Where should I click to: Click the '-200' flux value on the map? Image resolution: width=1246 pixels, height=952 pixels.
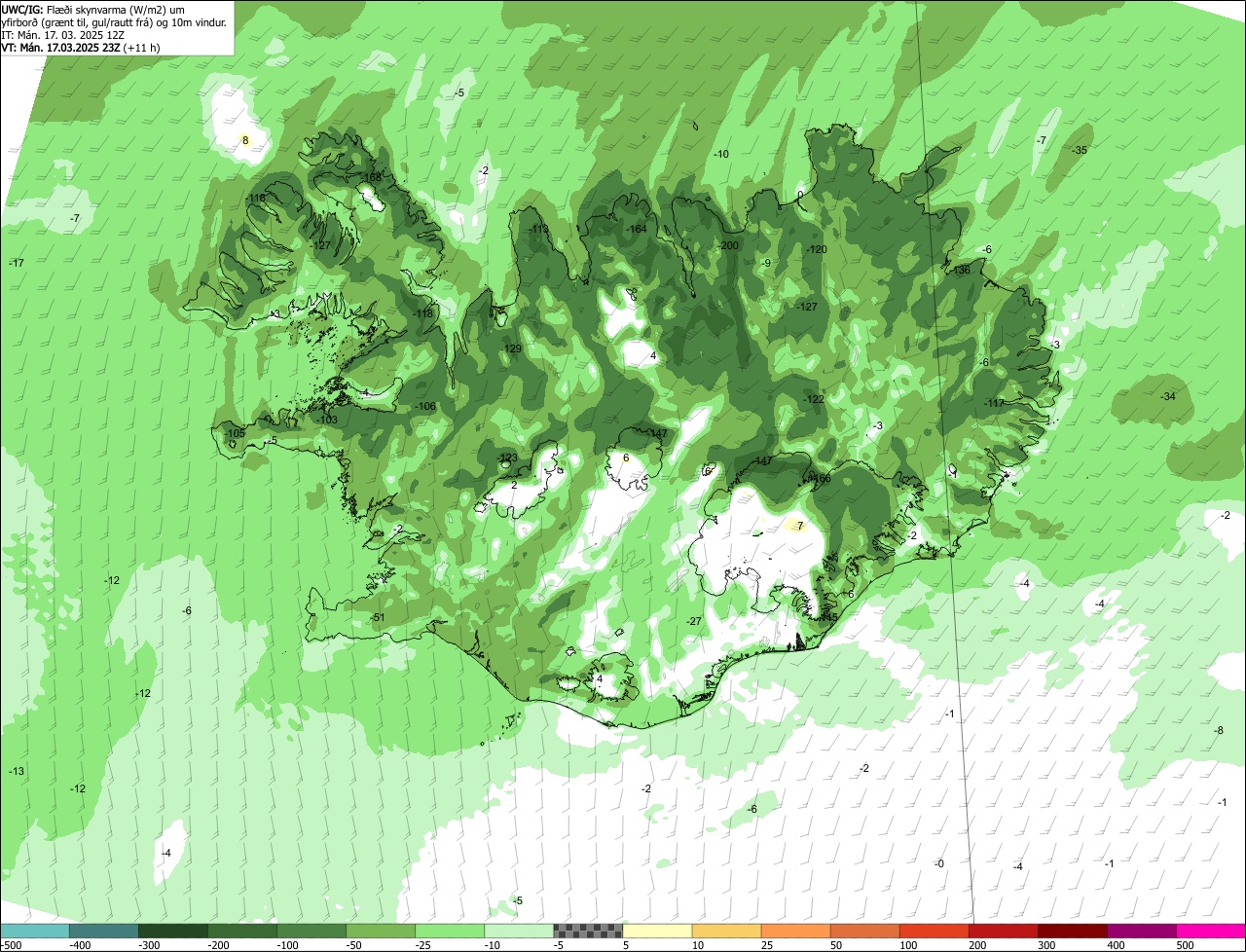coord(728,245)
